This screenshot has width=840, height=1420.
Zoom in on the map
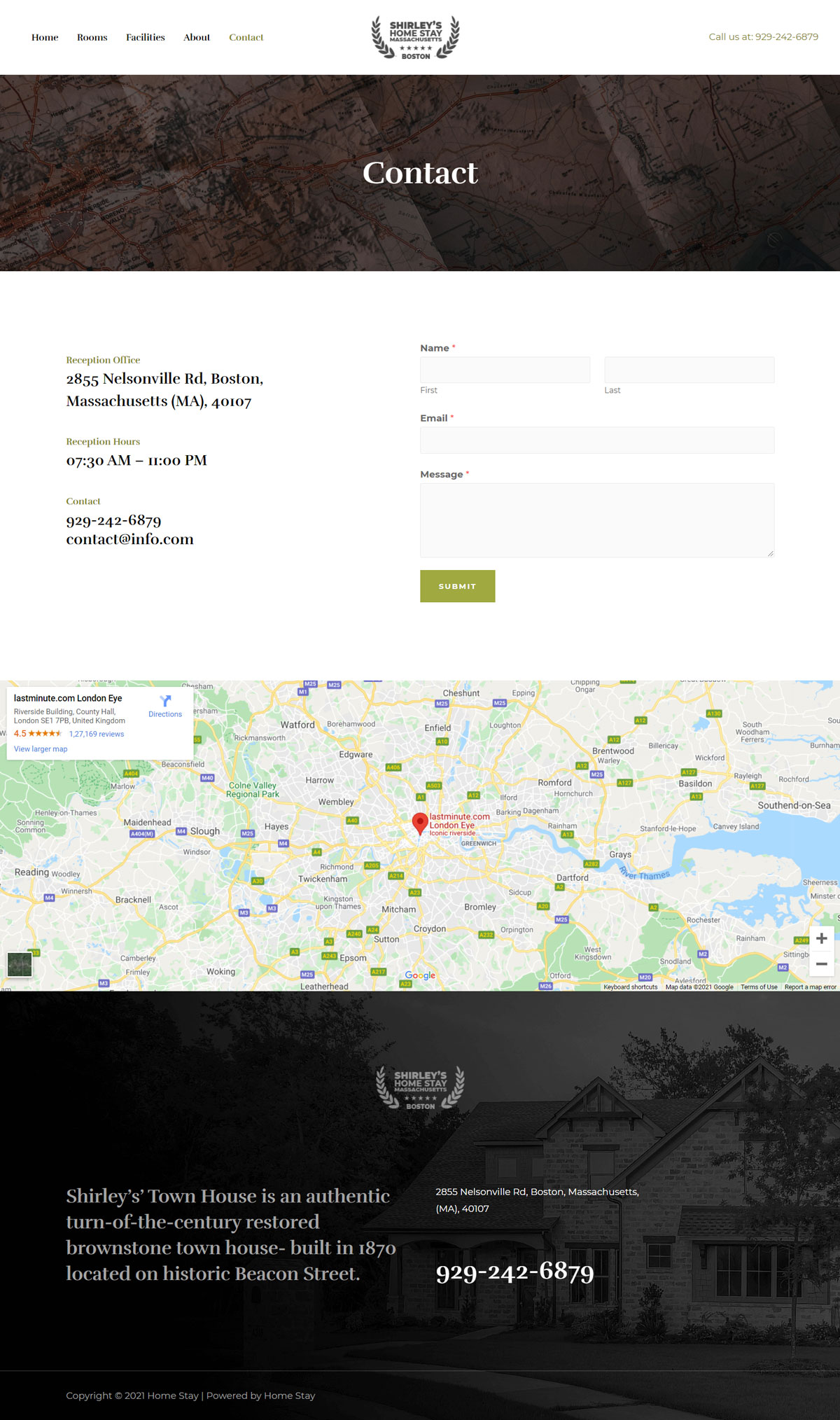point(821,938)
